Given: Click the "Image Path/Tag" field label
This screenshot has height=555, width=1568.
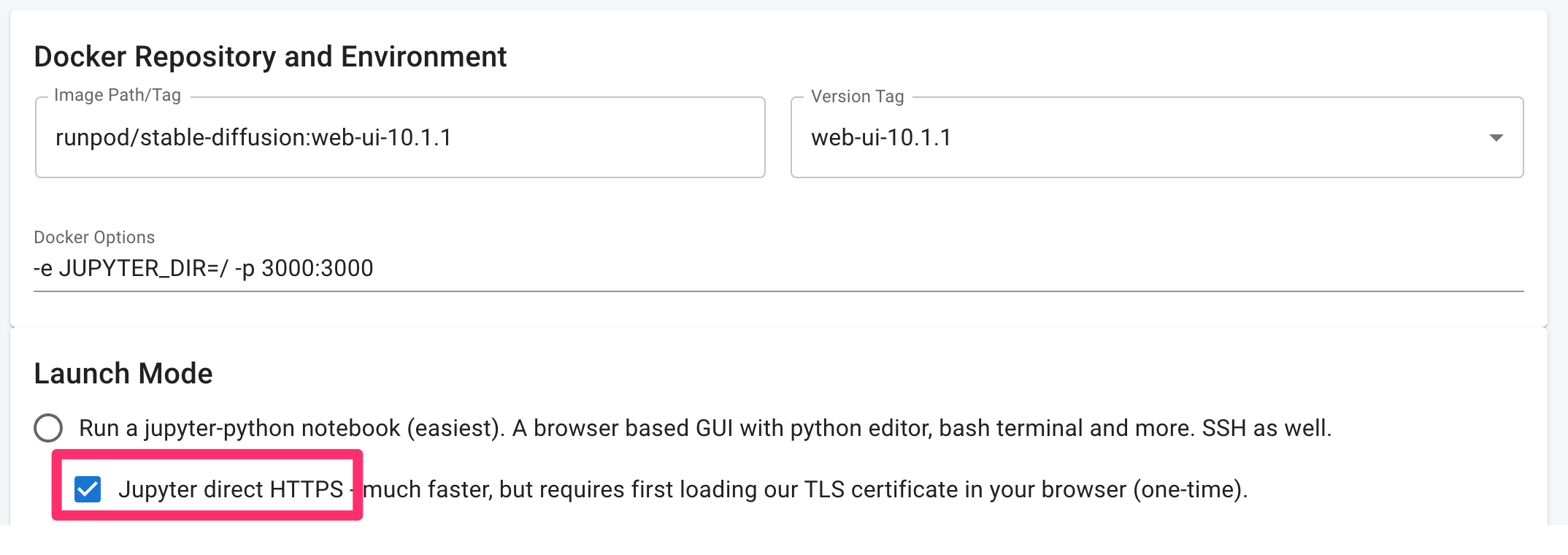Looking at the screenshot, I should click(118, 96).
